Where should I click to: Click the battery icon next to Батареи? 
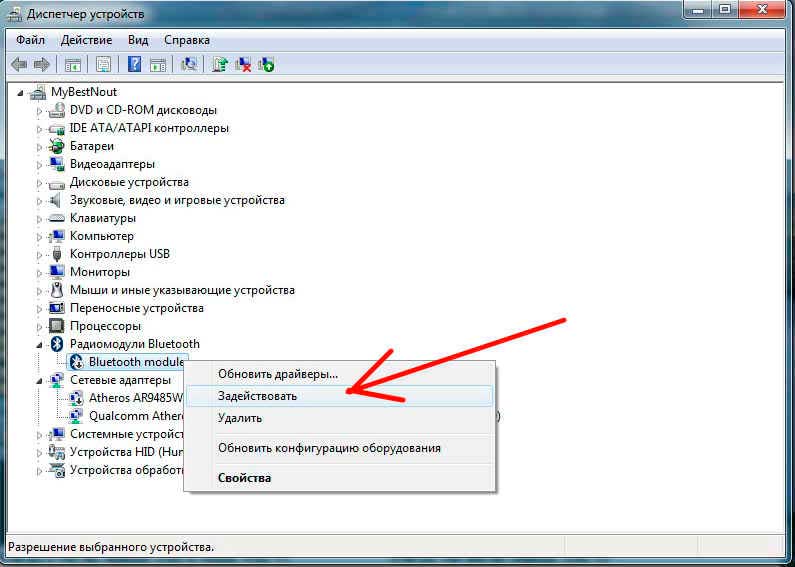coord(56,146)
